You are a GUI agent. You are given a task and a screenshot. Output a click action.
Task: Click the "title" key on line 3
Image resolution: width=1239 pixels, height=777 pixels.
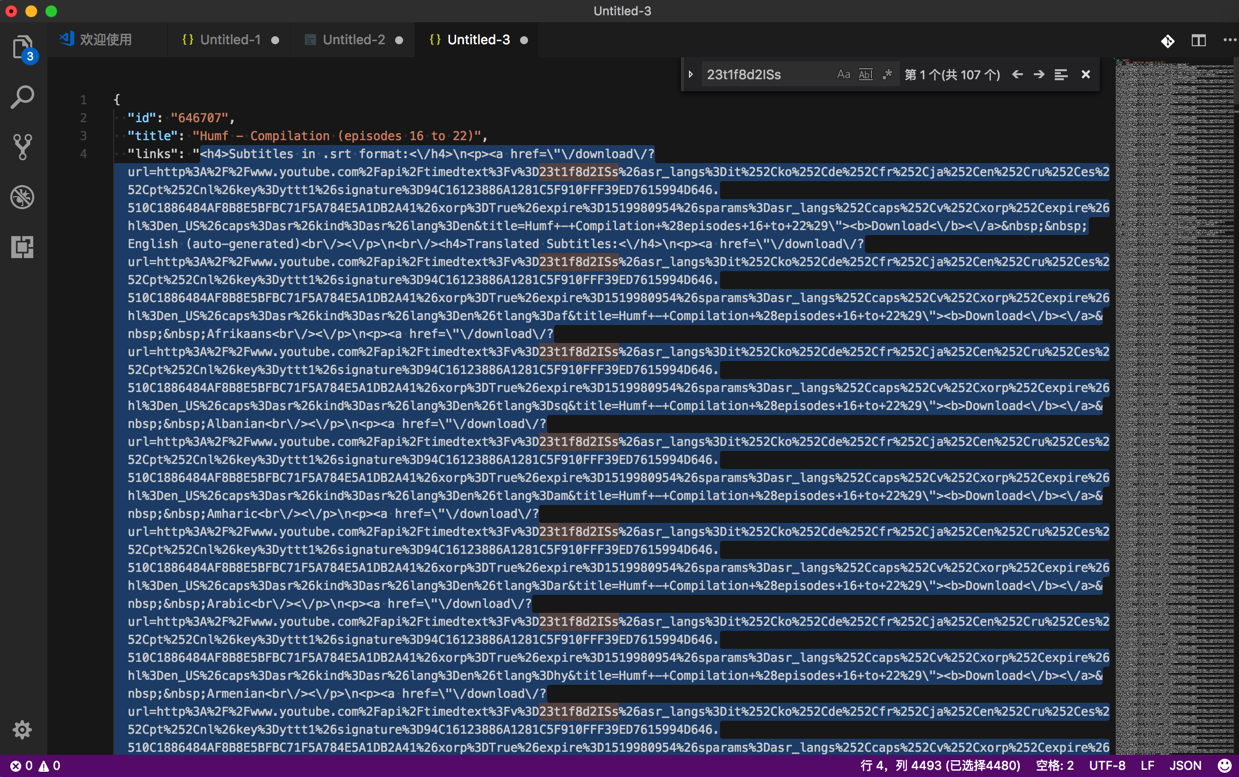[x=153, y=136]
